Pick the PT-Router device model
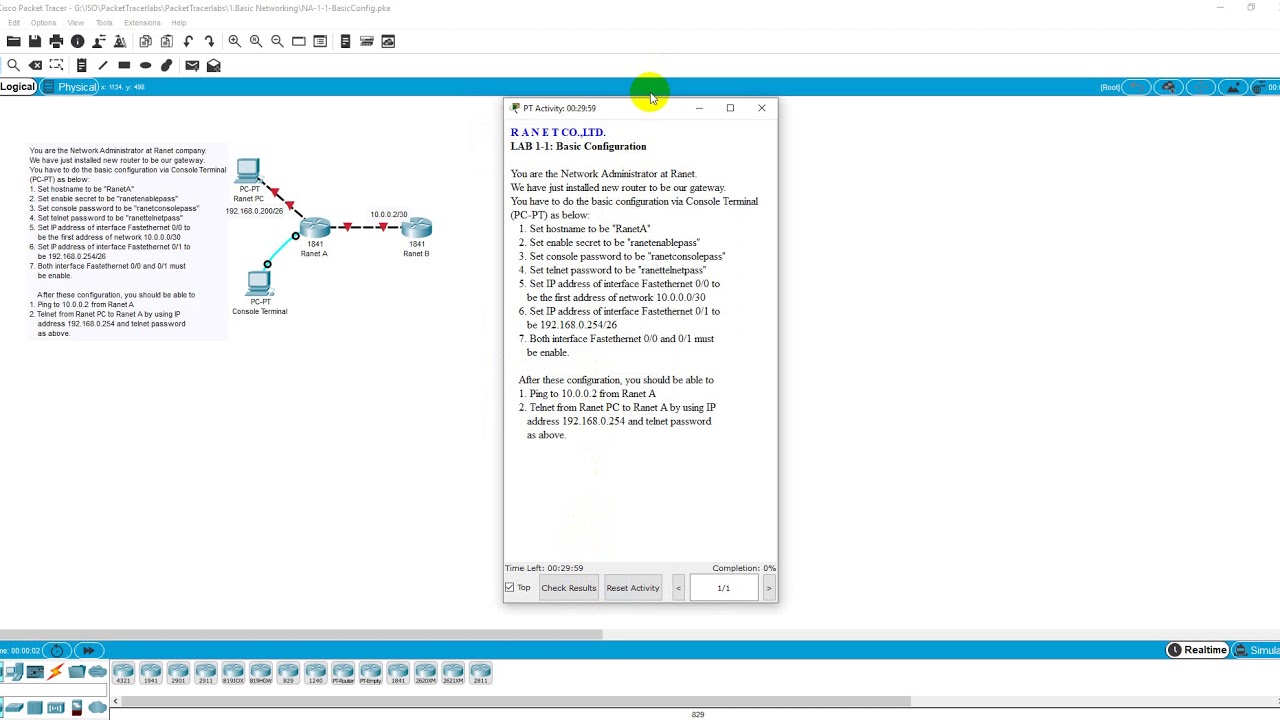This screenshot has width=1280, height=720. tap(343, 672)
